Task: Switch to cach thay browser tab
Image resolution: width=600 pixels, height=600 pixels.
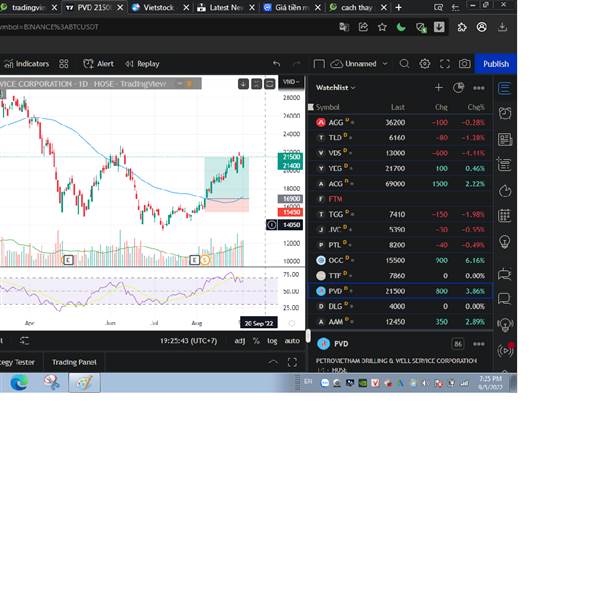Action: tap(356, 7)
